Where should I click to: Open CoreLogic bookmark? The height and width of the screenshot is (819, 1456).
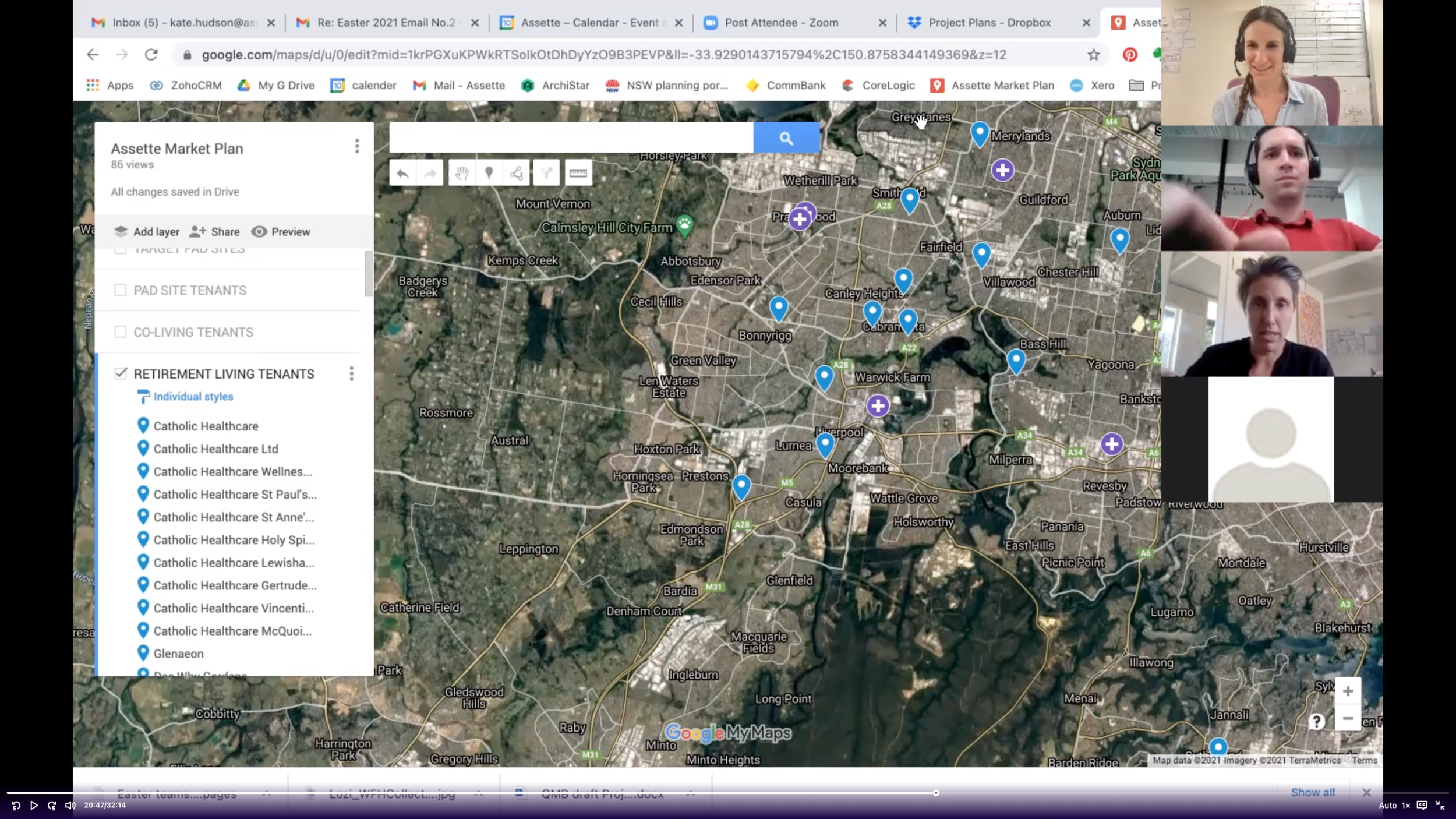[x=878, y=86]
